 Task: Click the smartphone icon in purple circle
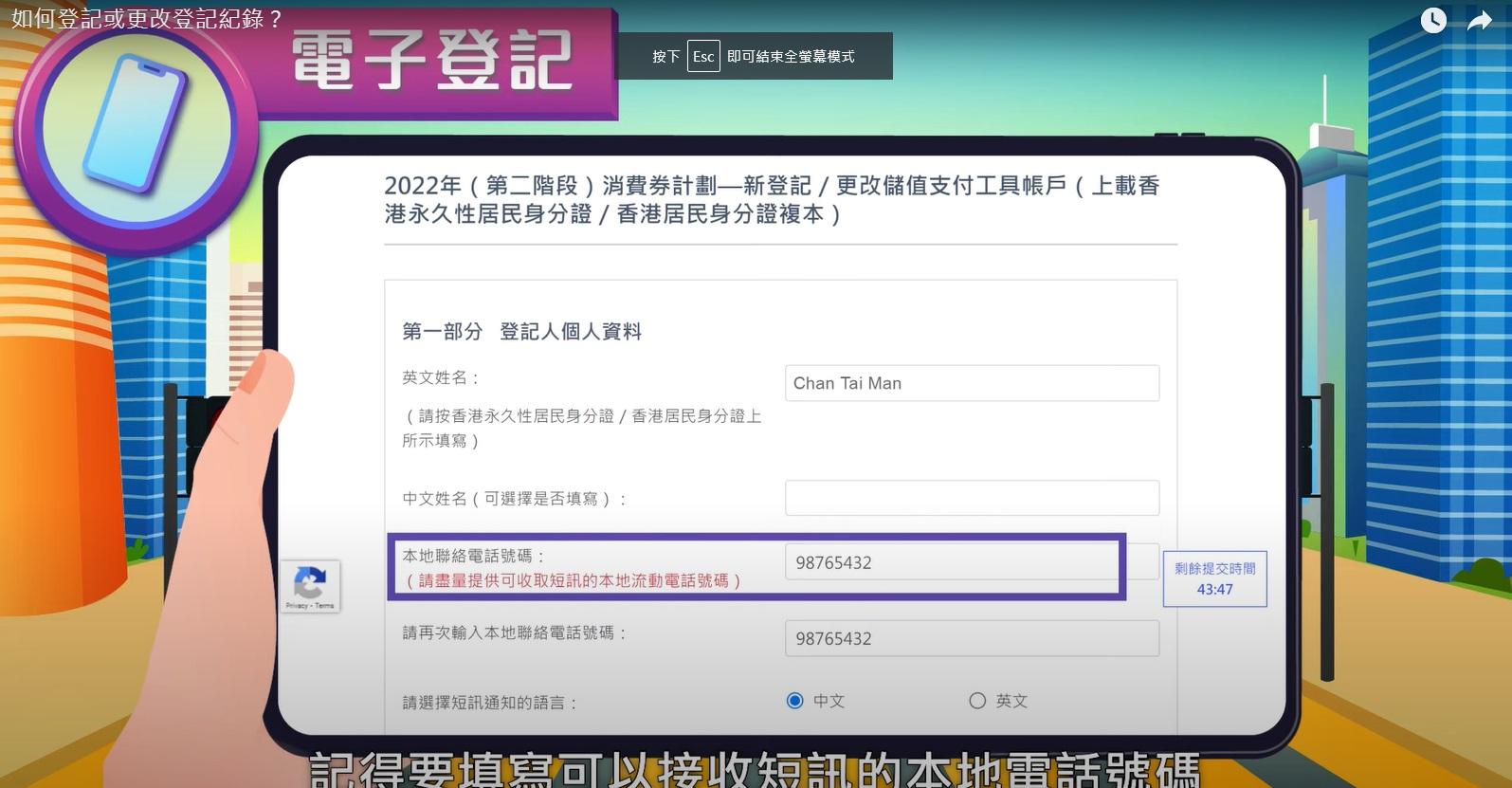click(x=136, y=122)
